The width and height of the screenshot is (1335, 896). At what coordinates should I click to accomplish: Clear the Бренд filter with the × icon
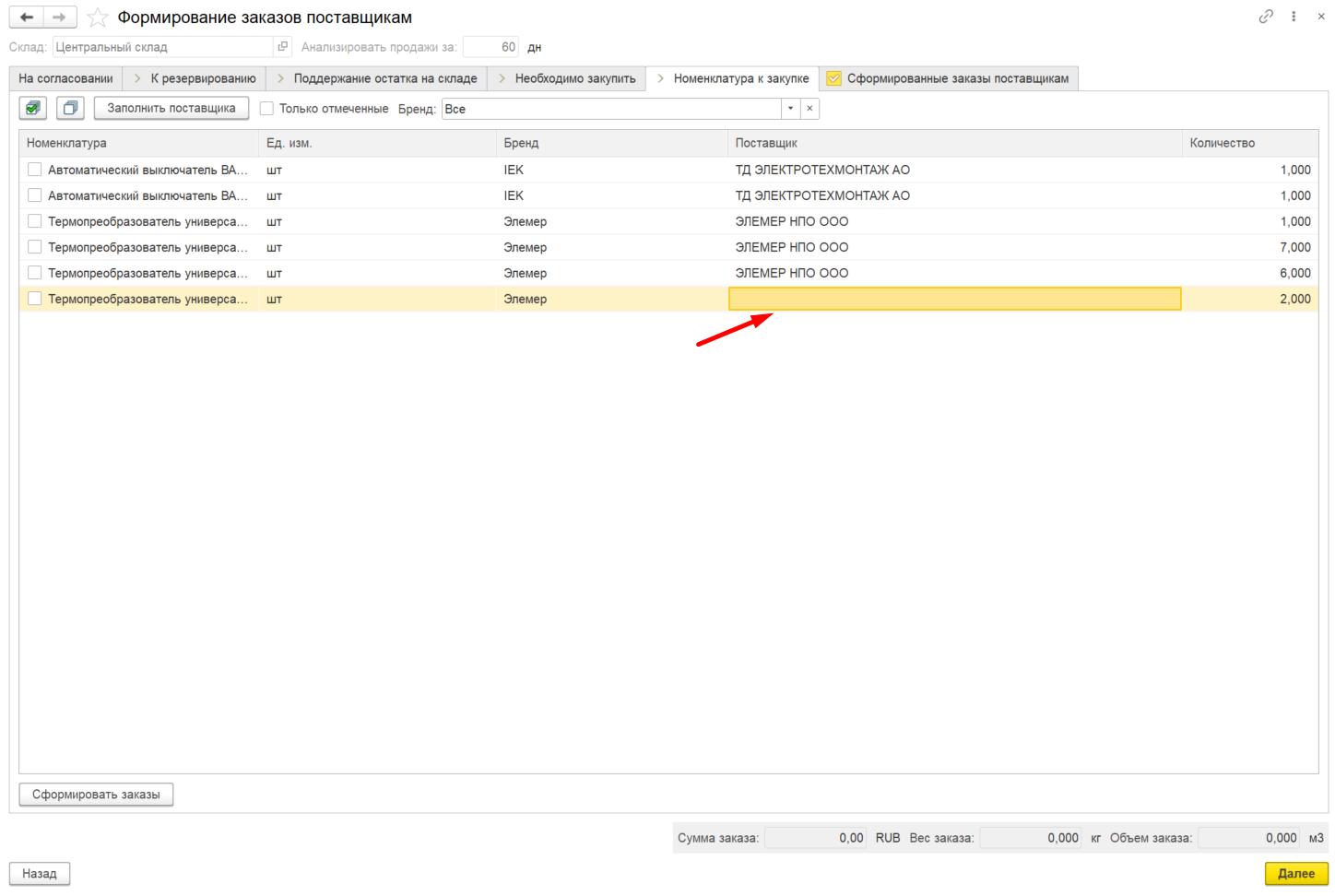(x=809, y=109)
